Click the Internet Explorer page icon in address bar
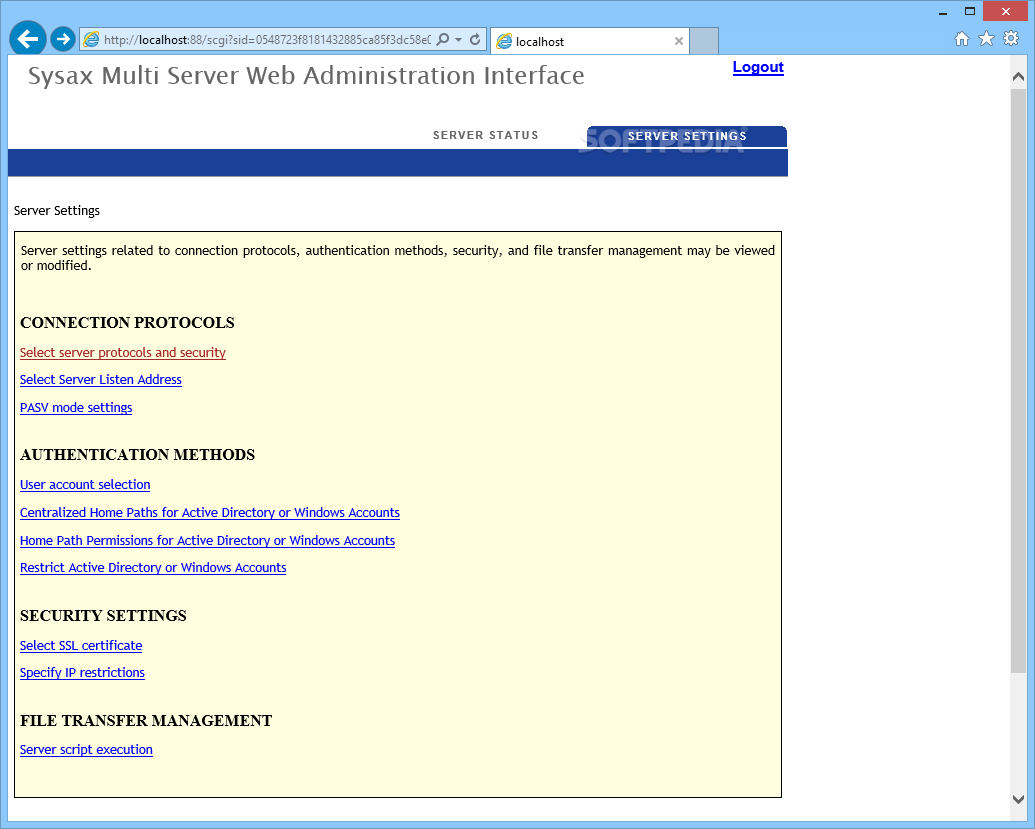 coord(91,40)
